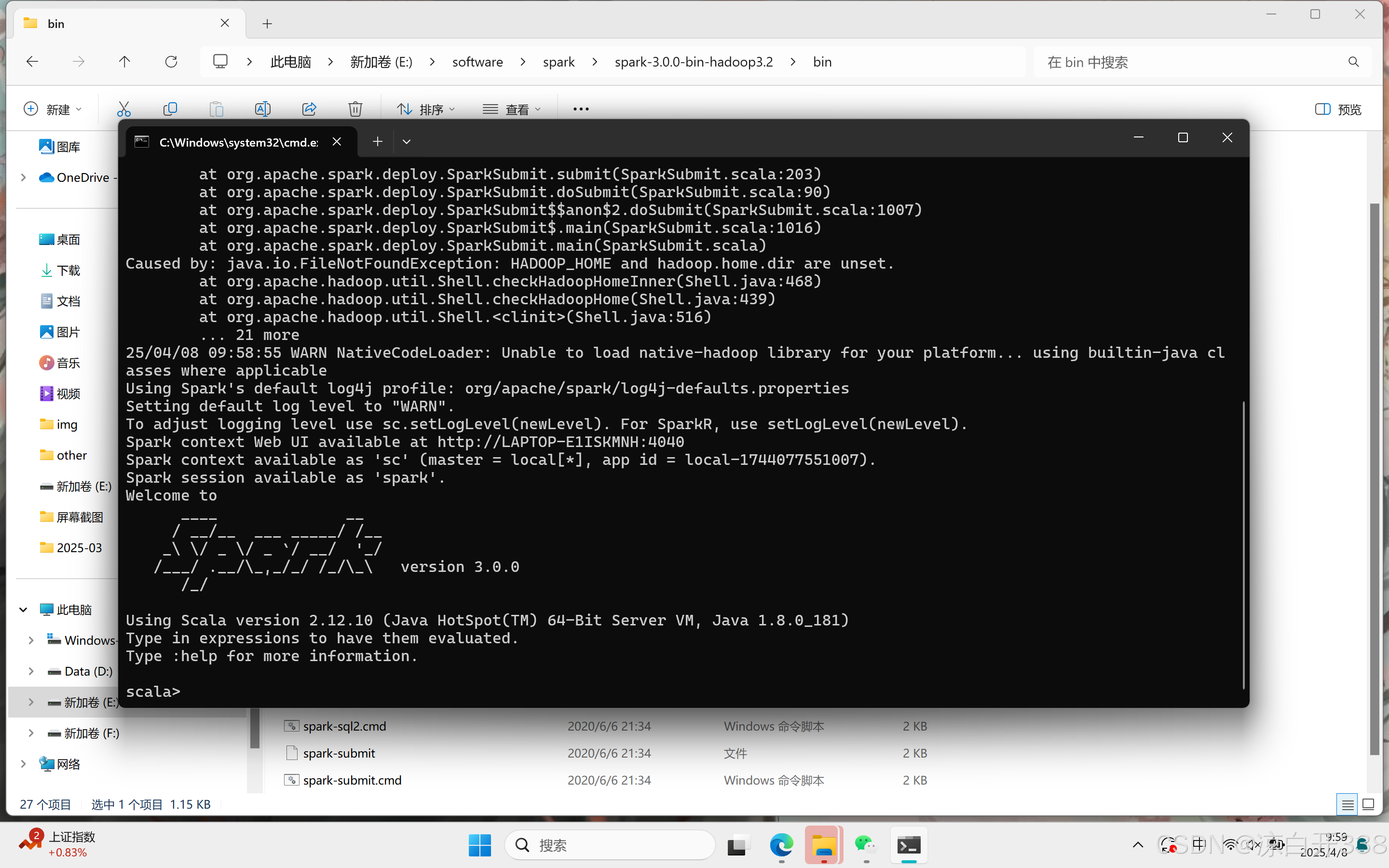Open Microsoft Edge from the taskbar

coord(781,845)
